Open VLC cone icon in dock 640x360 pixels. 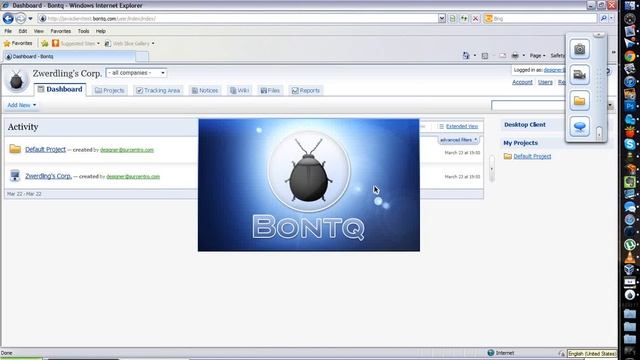[630, 258]
